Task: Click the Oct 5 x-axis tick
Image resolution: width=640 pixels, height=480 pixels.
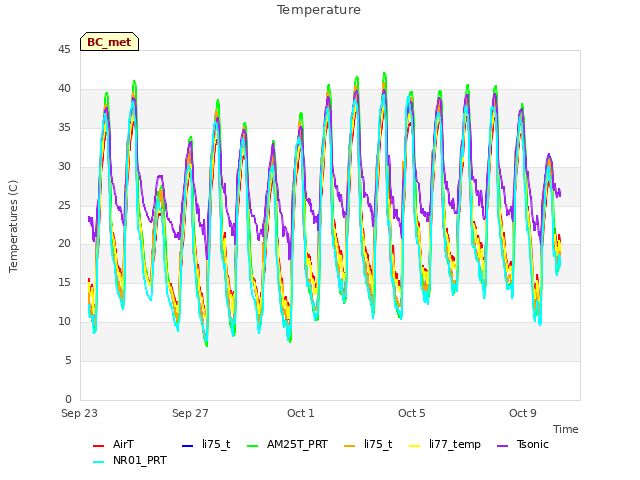Action: pos(412,413)
